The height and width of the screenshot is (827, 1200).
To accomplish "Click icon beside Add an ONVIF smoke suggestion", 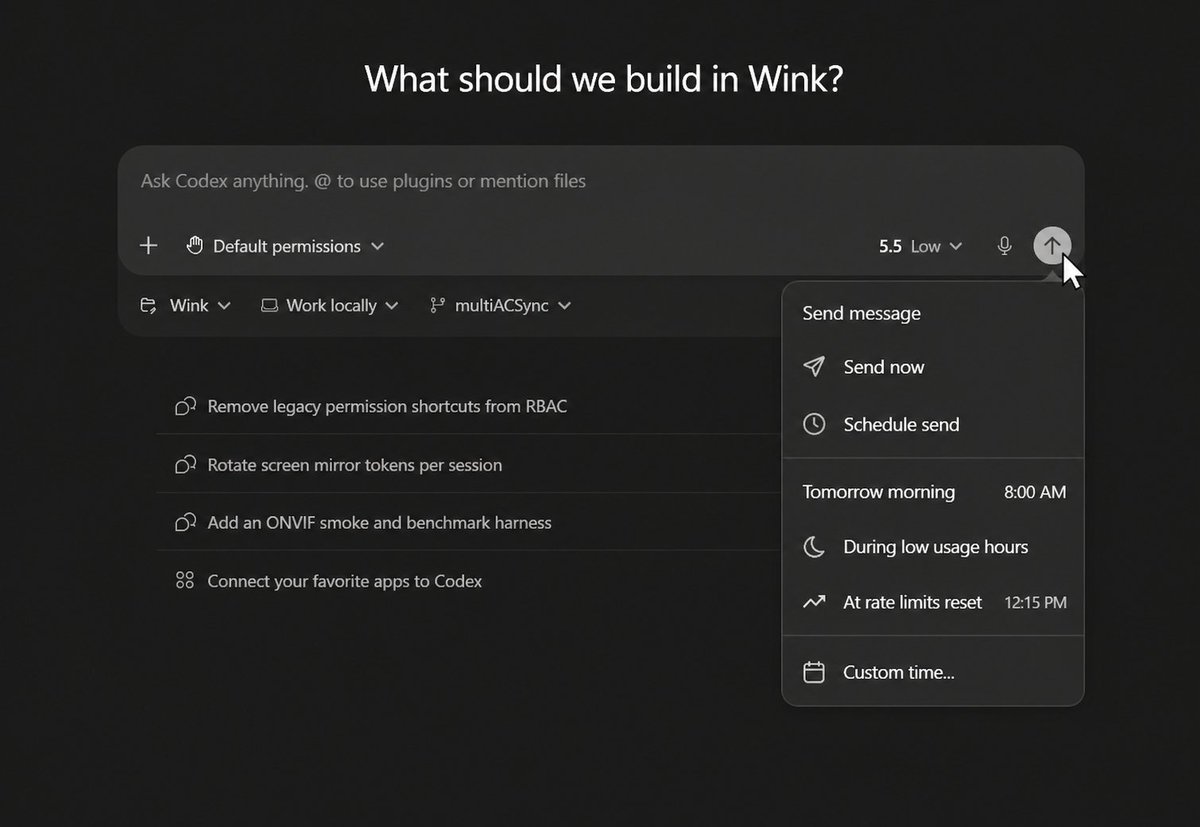I will tap(185, 522).
